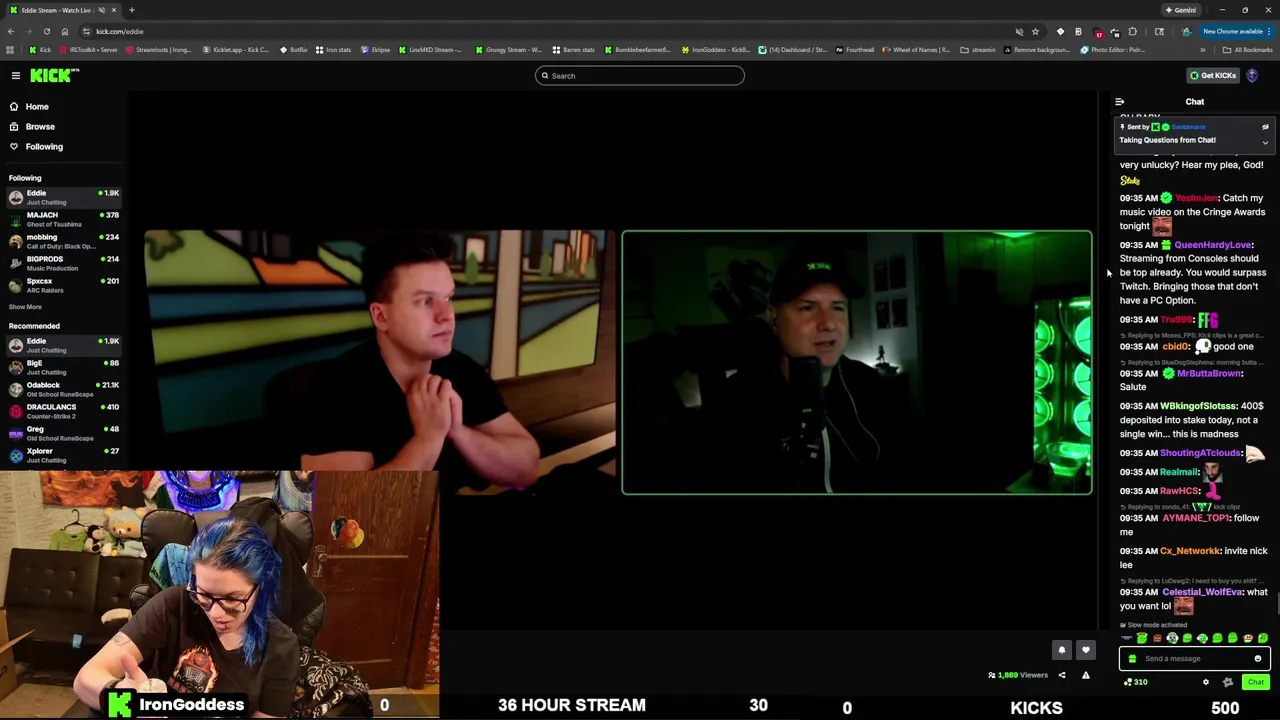Mute the Eddie Stream browser tab
Image resolution: width=1280 pixels, height=720 pixels.
[x=102, y=10]
